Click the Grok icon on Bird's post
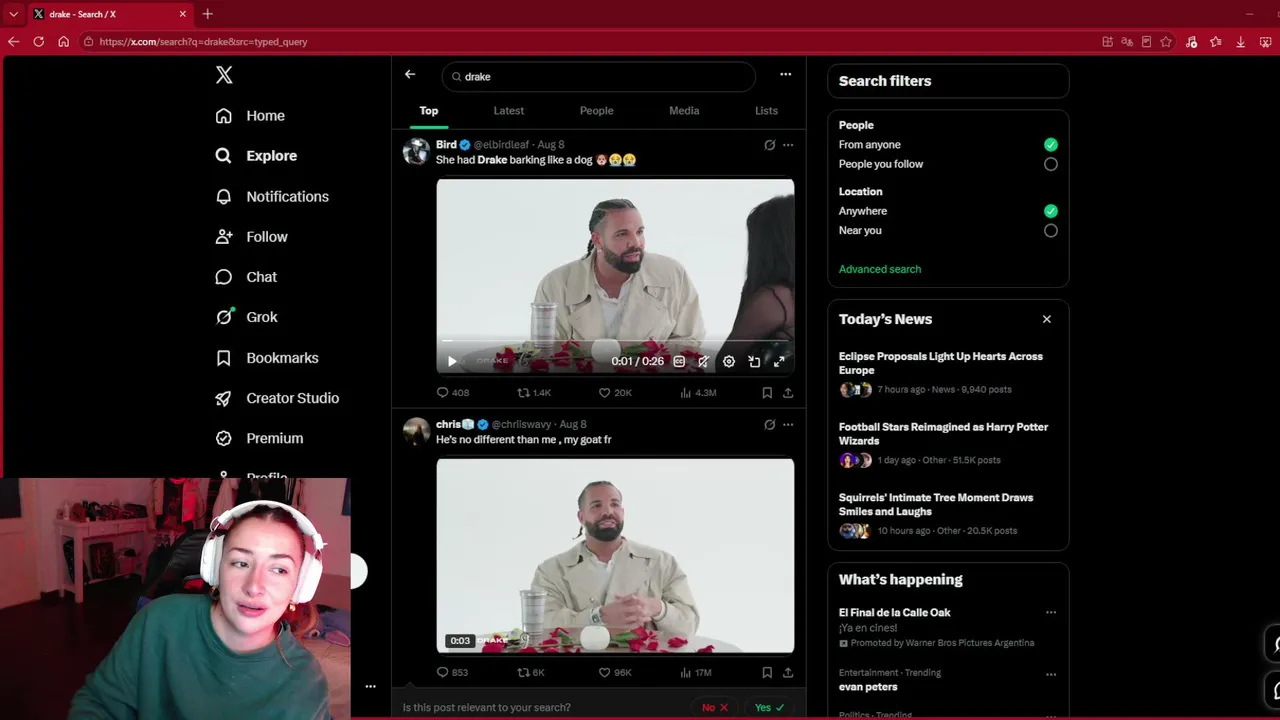Screen dimensions: 1280x720 pos(769,145)
